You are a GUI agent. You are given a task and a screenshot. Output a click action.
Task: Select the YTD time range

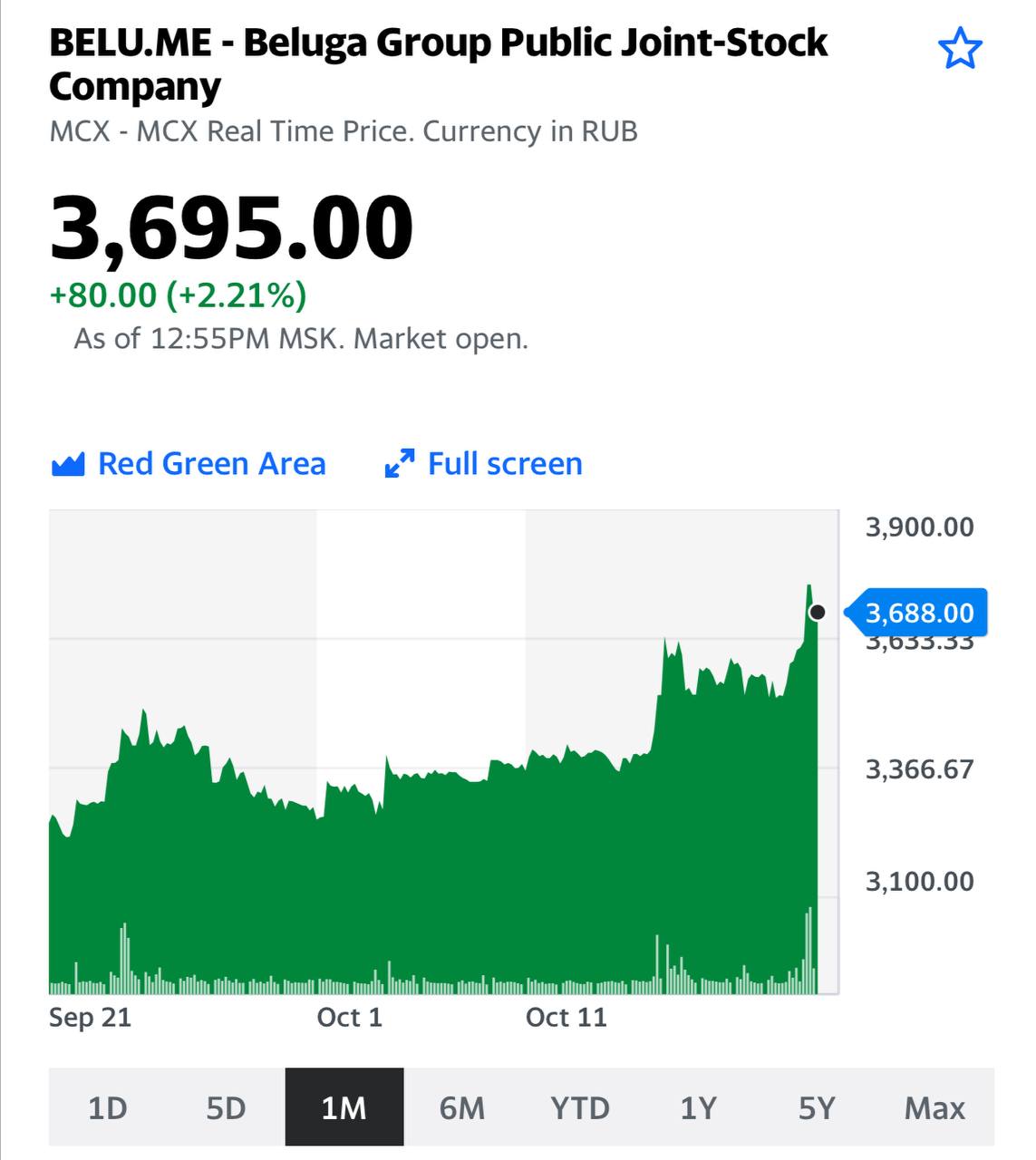[580, 1107]
